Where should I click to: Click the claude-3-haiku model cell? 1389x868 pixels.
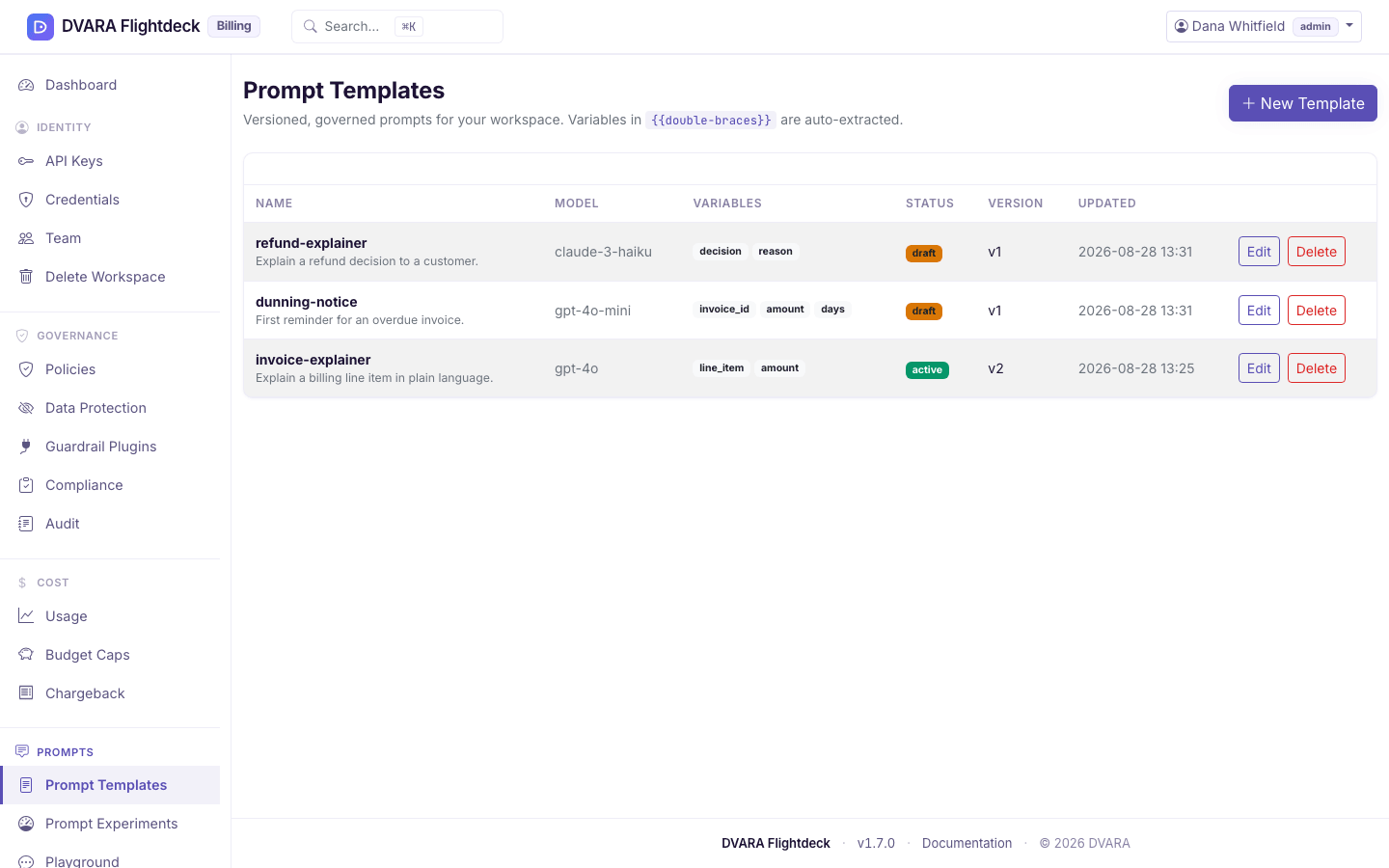point(603,252)
